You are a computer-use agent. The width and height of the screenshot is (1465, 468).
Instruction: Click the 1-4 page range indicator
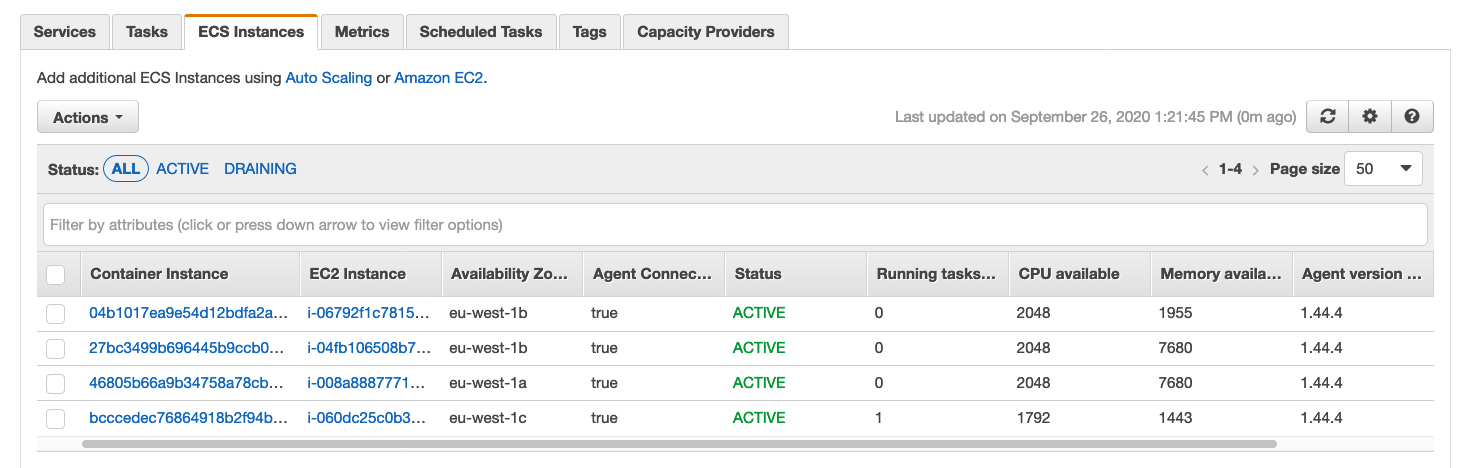pyautogui.click(x=1230, y=169)
